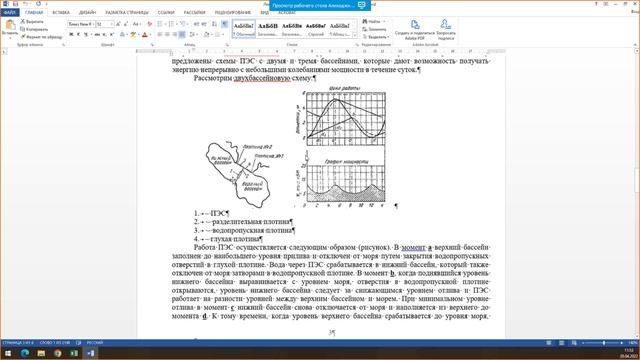Toggle subscript formatting
Image resolution: width=640 pixels, height=360 pixels.
point(104,35)
